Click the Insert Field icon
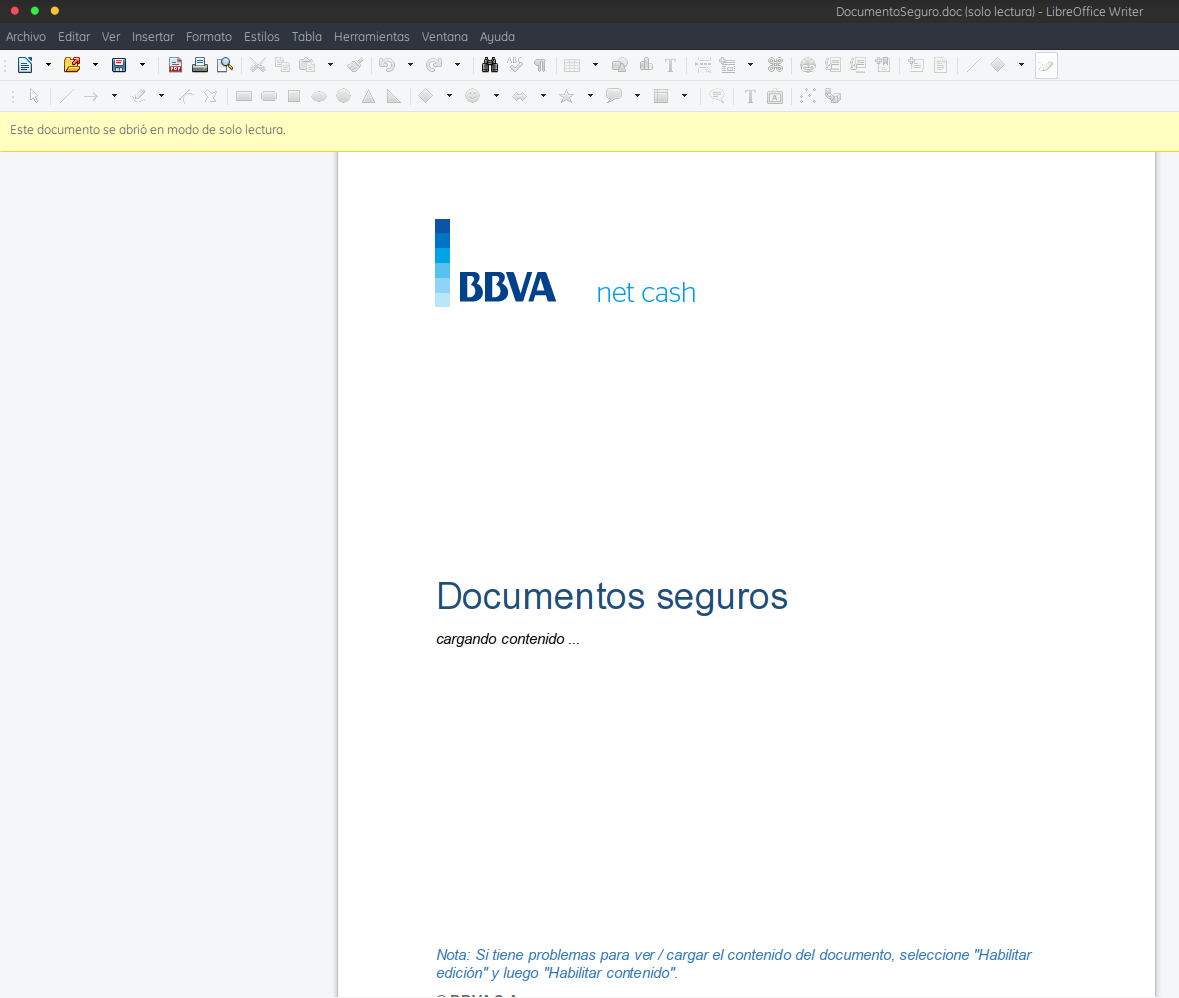Screen dimensions: 1179x998 pos(727,65)
